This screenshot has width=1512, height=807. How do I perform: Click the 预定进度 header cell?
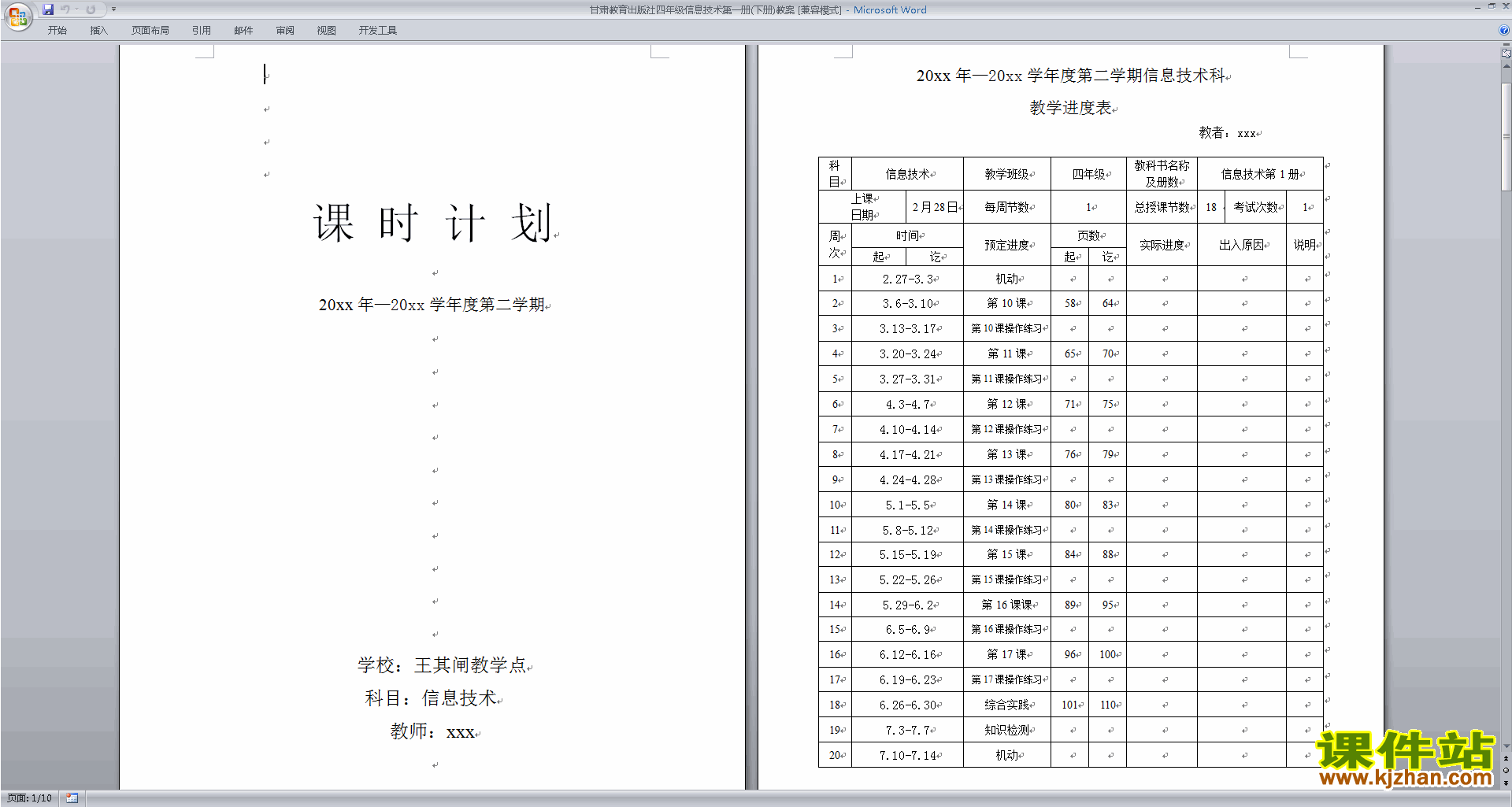click(x=1006, y=245)
